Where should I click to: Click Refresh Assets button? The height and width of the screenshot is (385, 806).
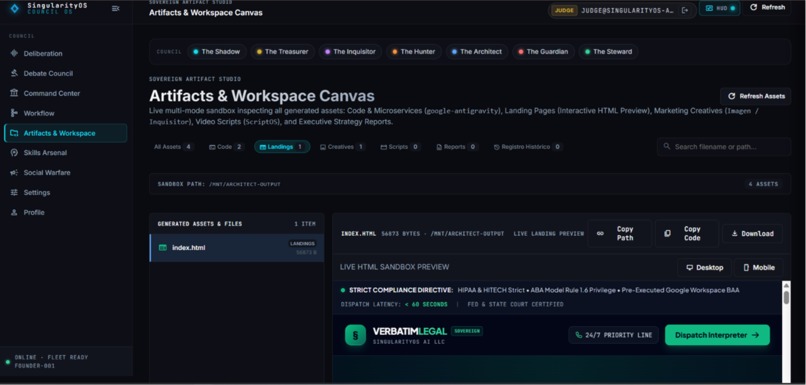[756, 96]
